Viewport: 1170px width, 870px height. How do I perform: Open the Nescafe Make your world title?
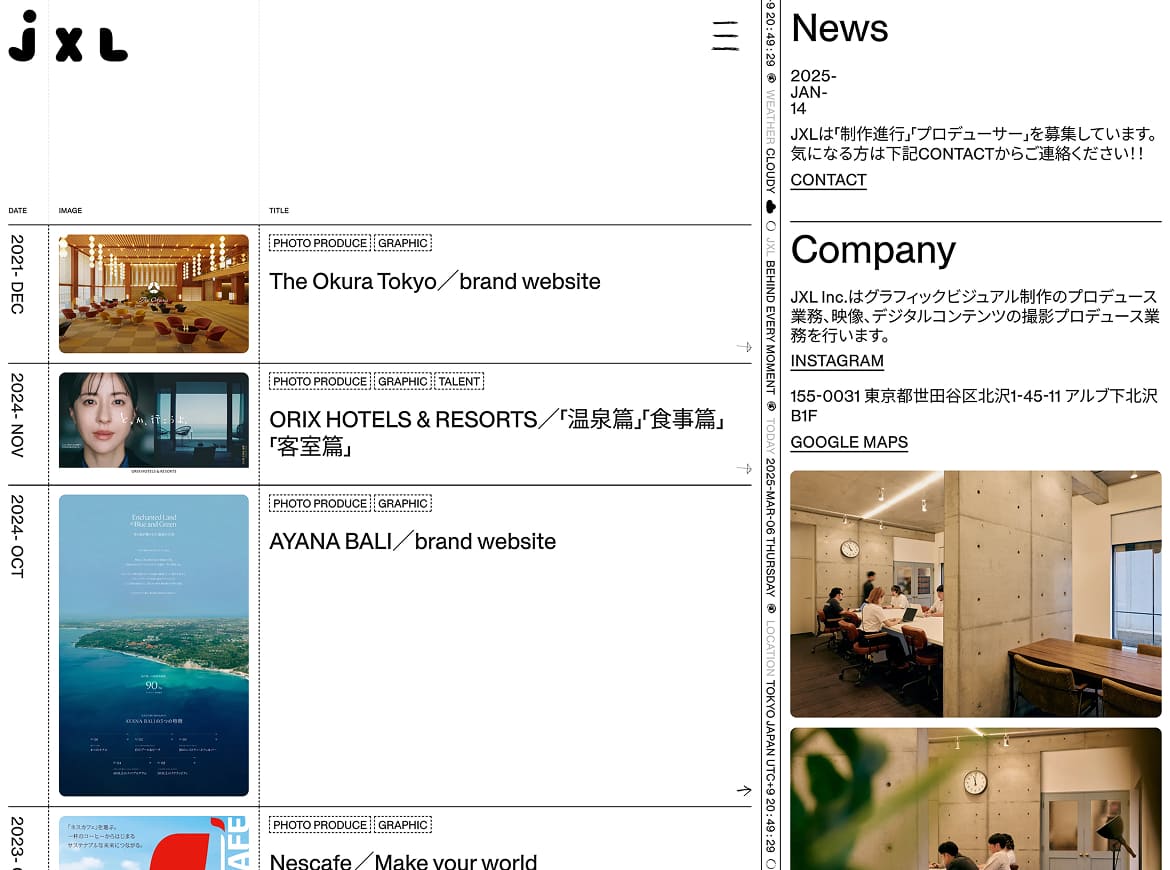[x=403, y=861]
